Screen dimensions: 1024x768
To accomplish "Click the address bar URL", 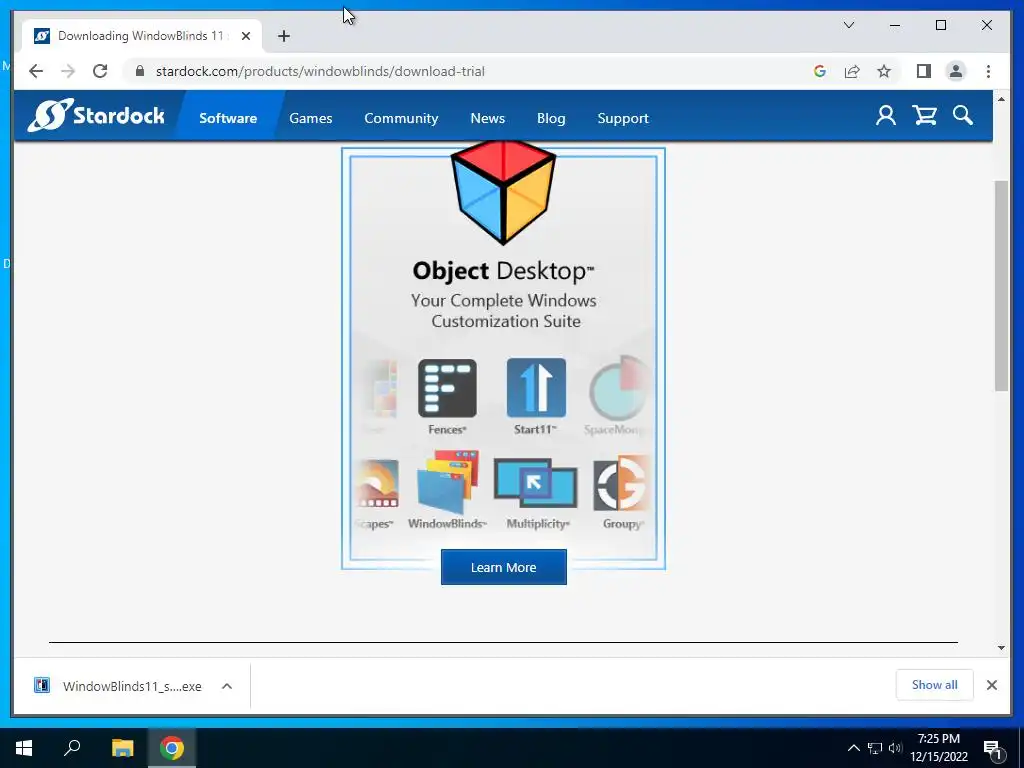I will coord(320,71).
